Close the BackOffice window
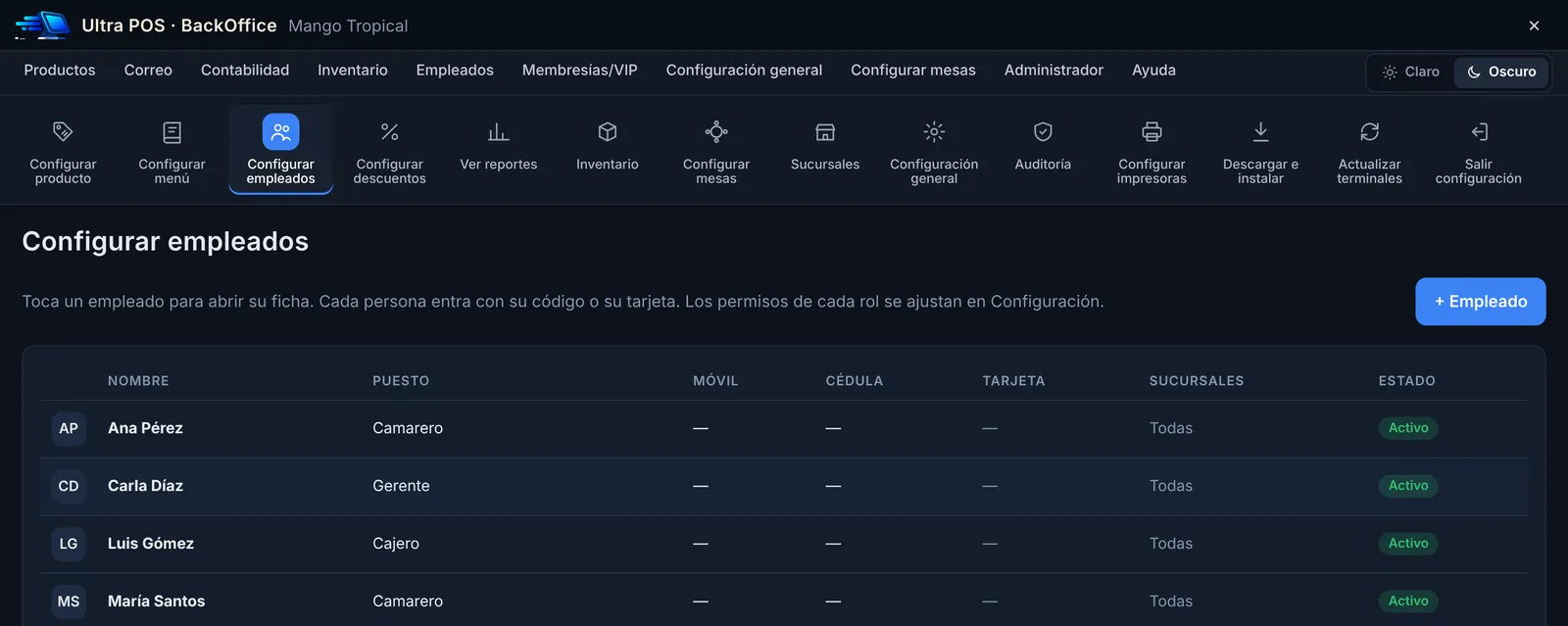 coord(1534,25)
